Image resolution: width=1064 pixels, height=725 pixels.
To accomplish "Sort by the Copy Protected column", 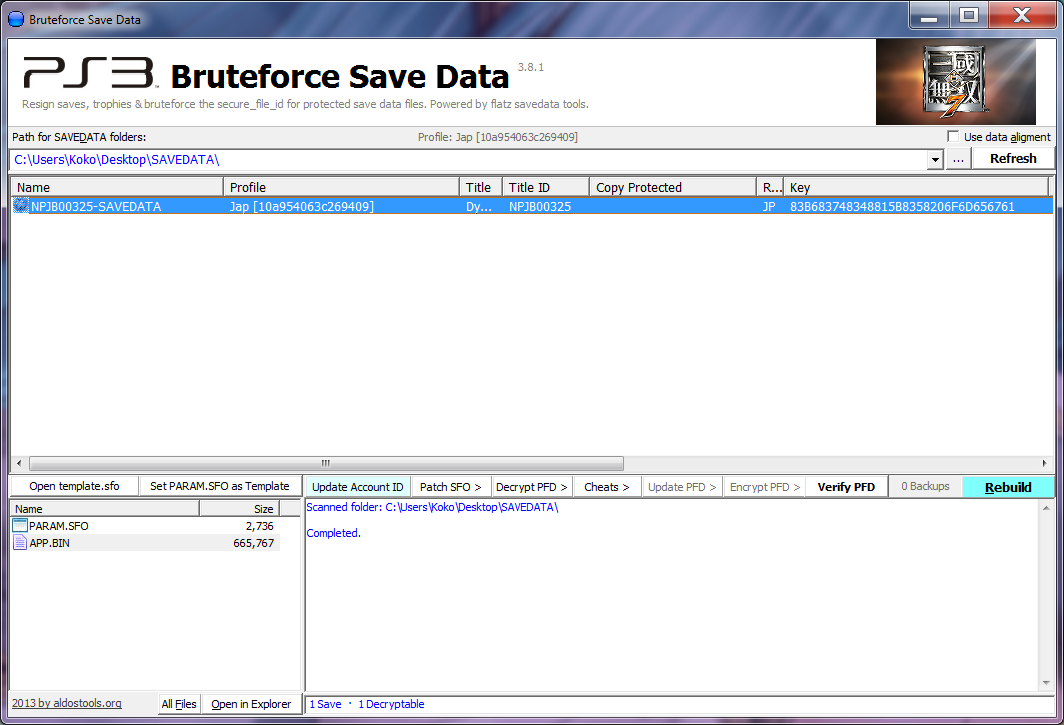I will coord(672,187).
